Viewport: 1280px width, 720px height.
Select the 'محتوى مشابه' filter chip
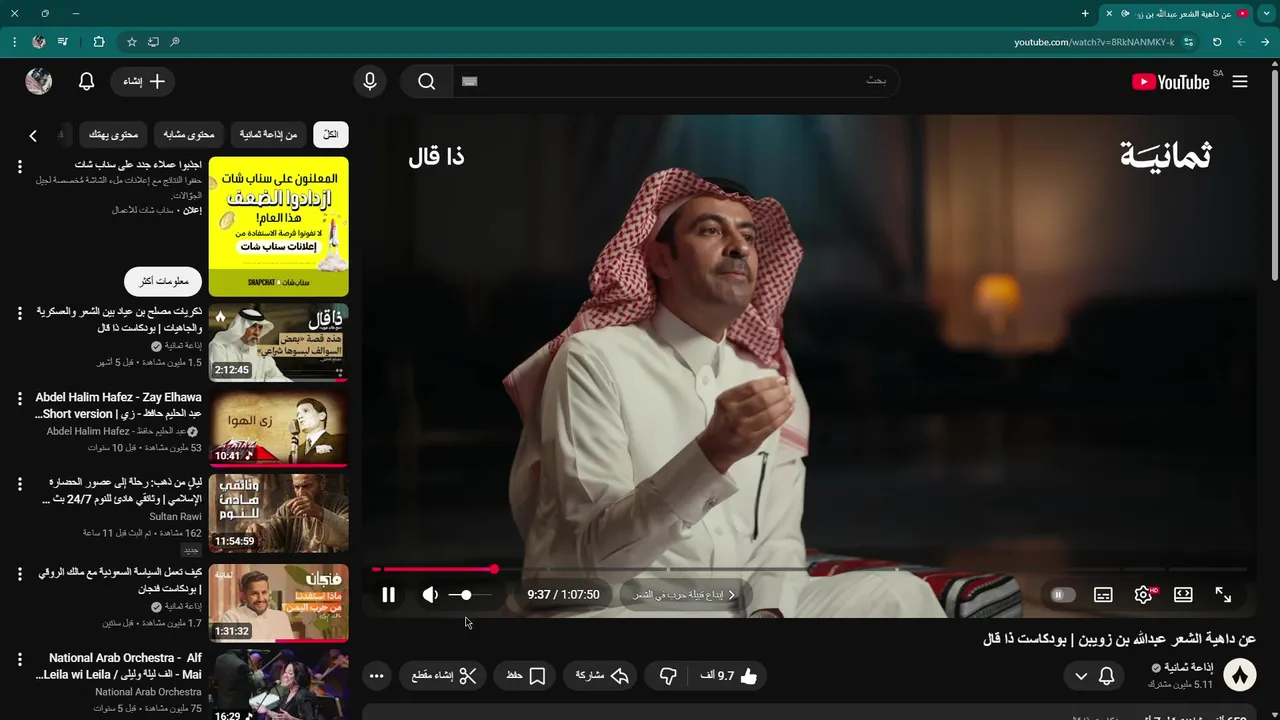click(x=189, y=134)
